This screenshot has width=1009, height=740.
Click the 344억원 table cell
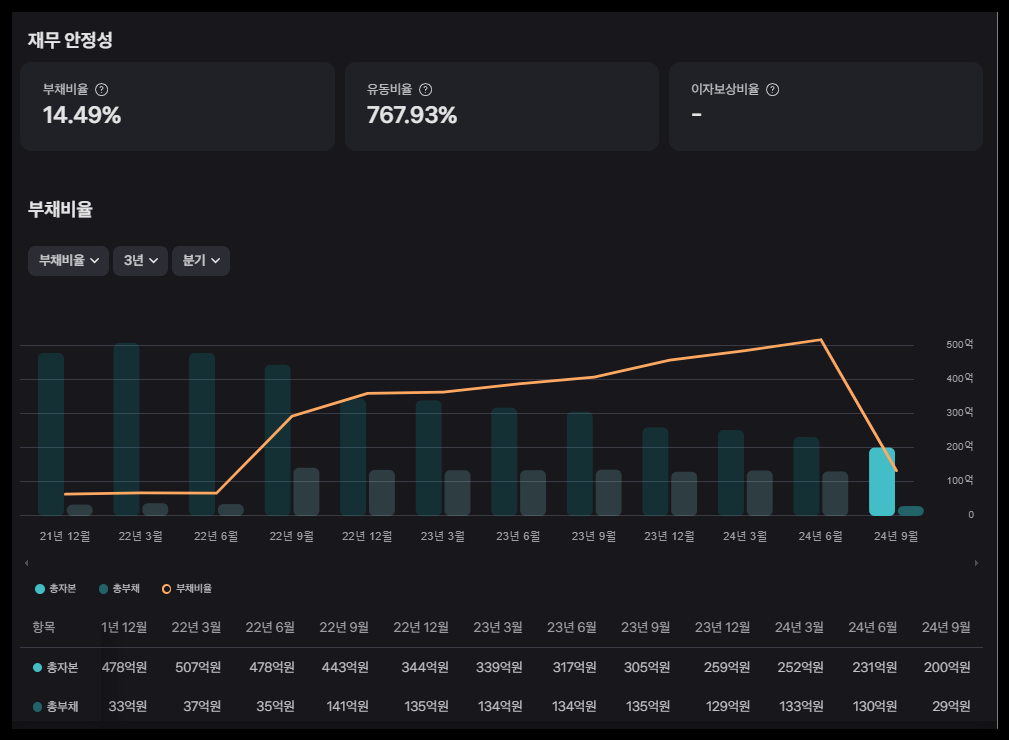pos(425,667)
